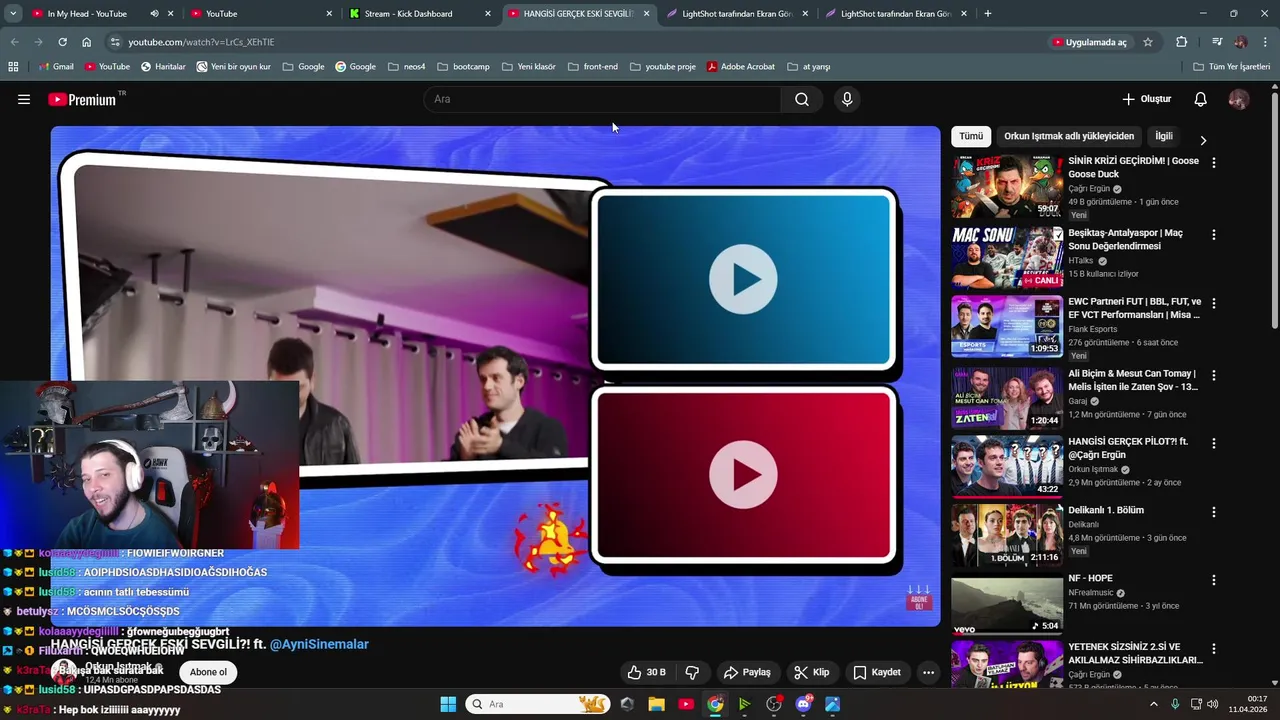Open the Gmail bookmark
The width and height of the screenshot is (1280, 720).
(56, 67)
